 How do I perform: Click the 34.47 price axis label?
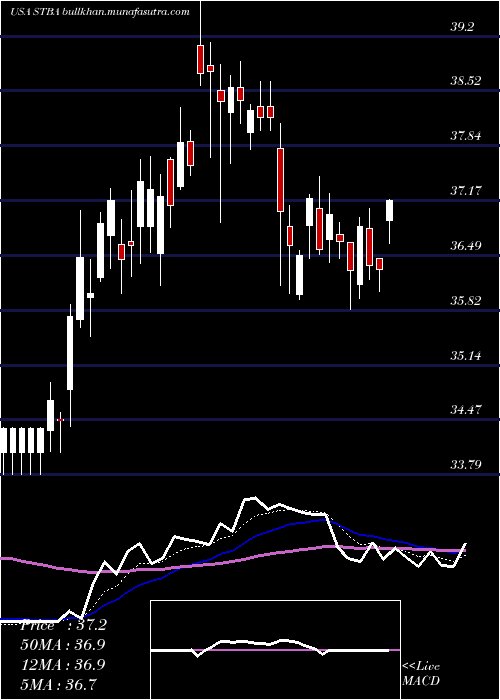coord(465,410)
